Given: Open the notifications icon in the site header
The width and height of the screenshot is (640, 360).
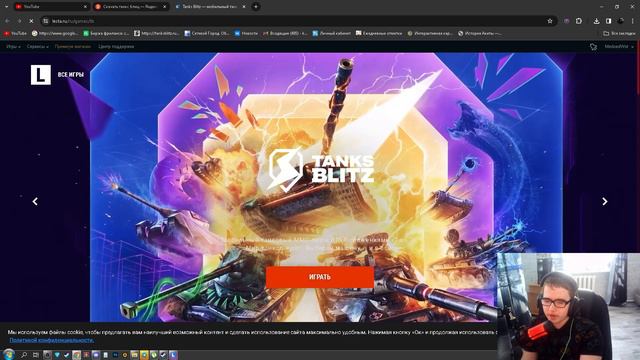Looking at the screenshot, I should [593, 47].
